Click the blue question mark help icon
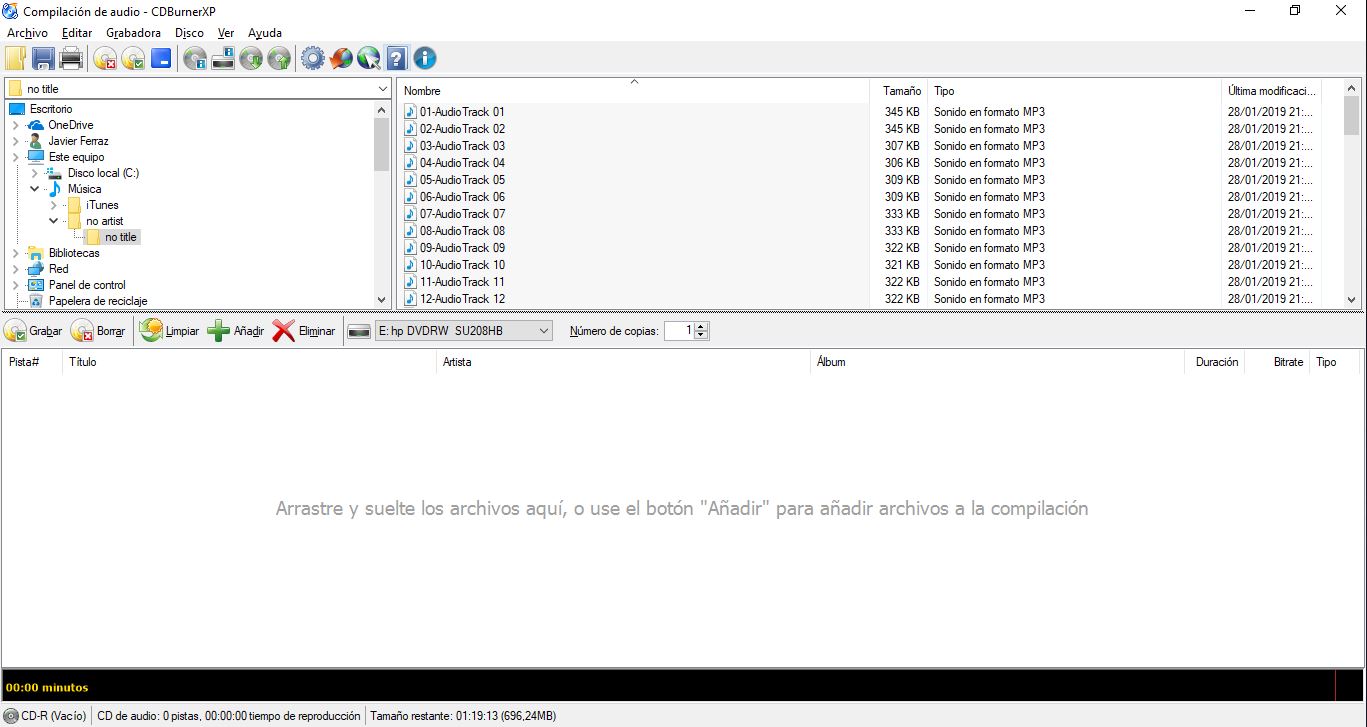The width and height of the screenshot is (1367, 727). 397,59
